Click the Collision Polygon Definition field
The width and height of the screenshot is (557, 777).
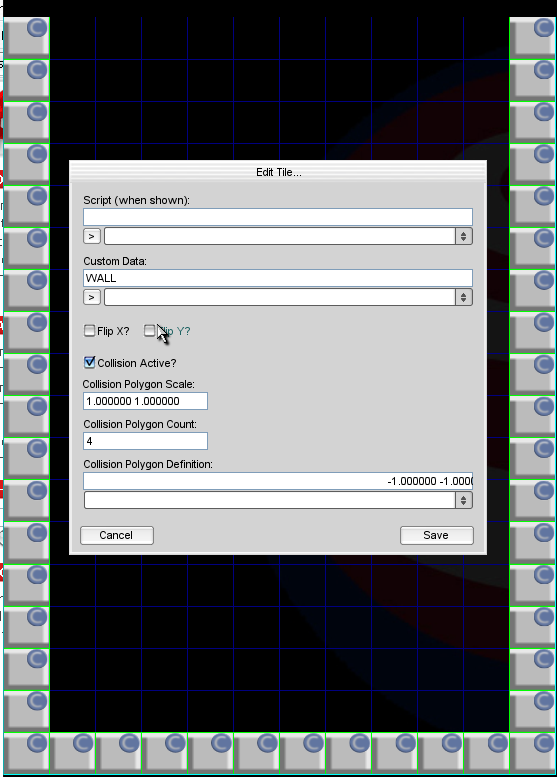(x=278, y=481)
